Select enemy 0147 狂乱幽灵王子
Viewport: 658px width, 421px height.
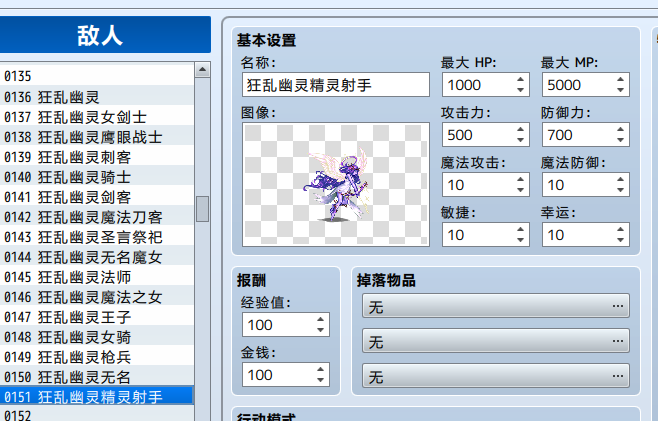[x=97, y=317]
